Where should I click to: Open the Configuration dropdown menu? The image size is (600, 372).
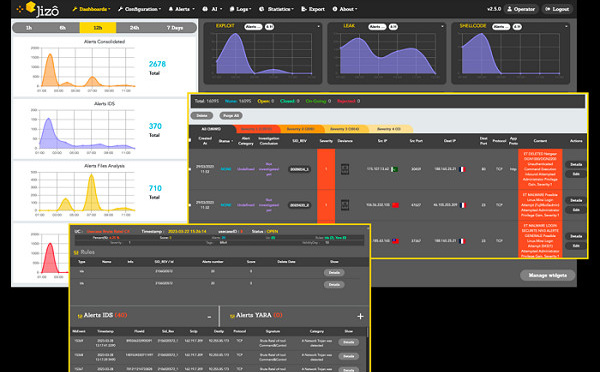139,9
